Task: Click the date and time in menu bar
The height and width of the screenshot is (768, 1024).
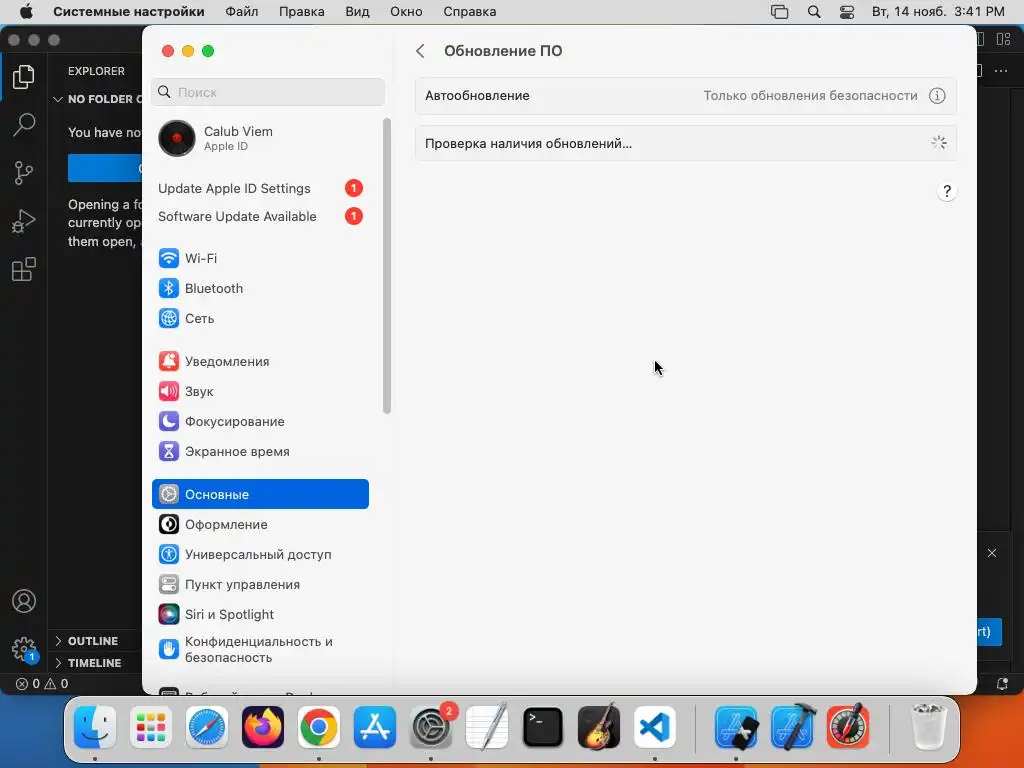Action: pyautogui.click(x=938, y=12)
